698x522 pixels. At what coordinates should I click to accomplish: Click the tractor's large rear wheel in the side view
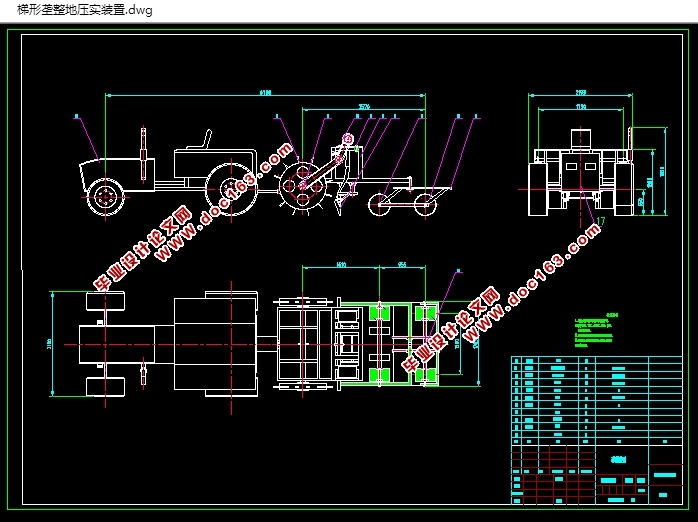coord(231,190)
